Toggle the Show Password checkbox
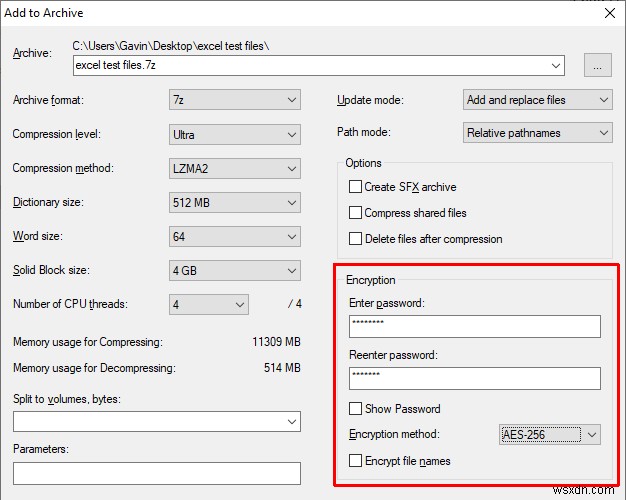 (x=355, y=409)
